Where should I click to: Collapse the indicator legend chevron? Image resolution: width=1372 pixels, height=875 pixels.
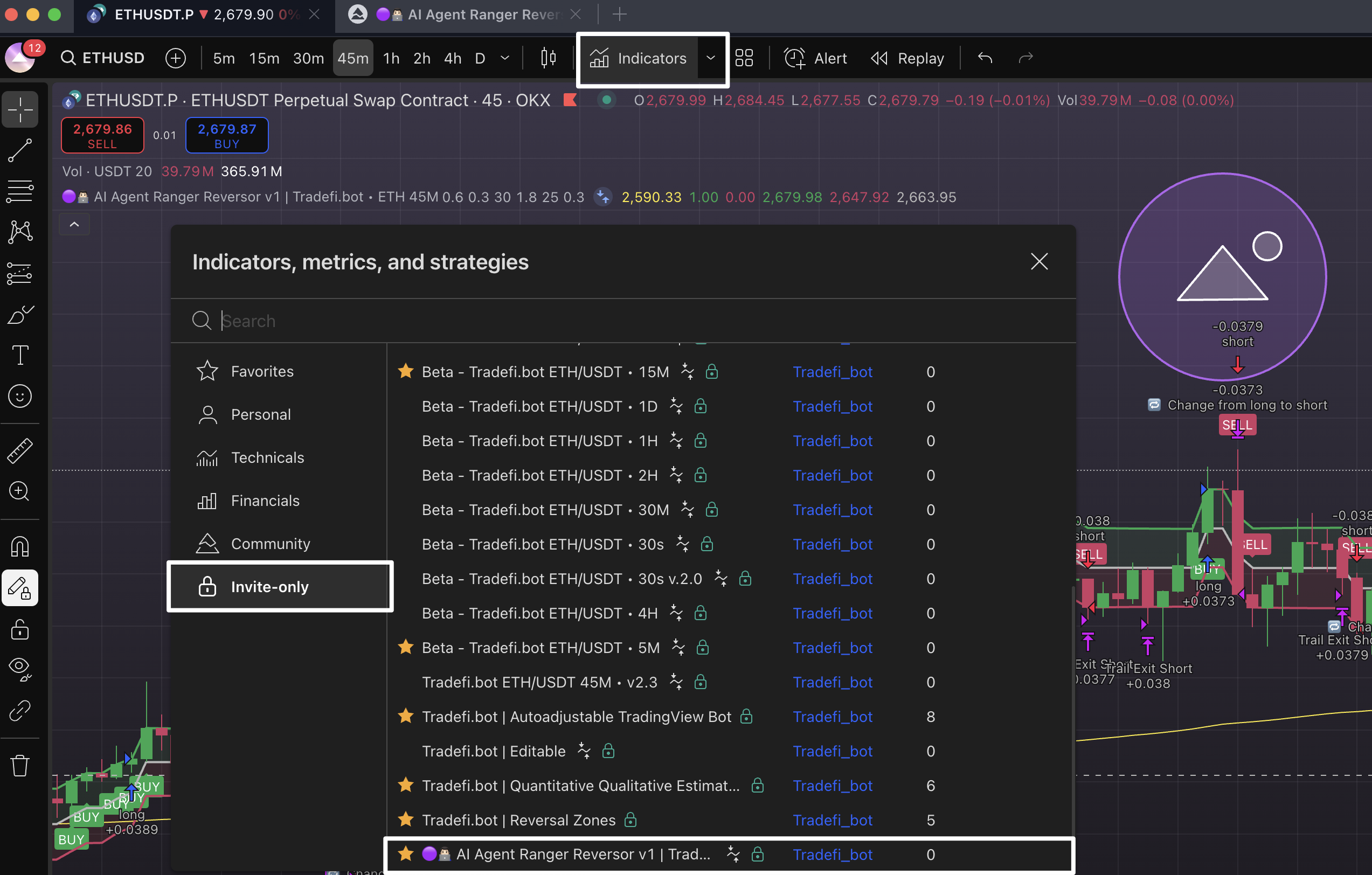tap(74, 225)
